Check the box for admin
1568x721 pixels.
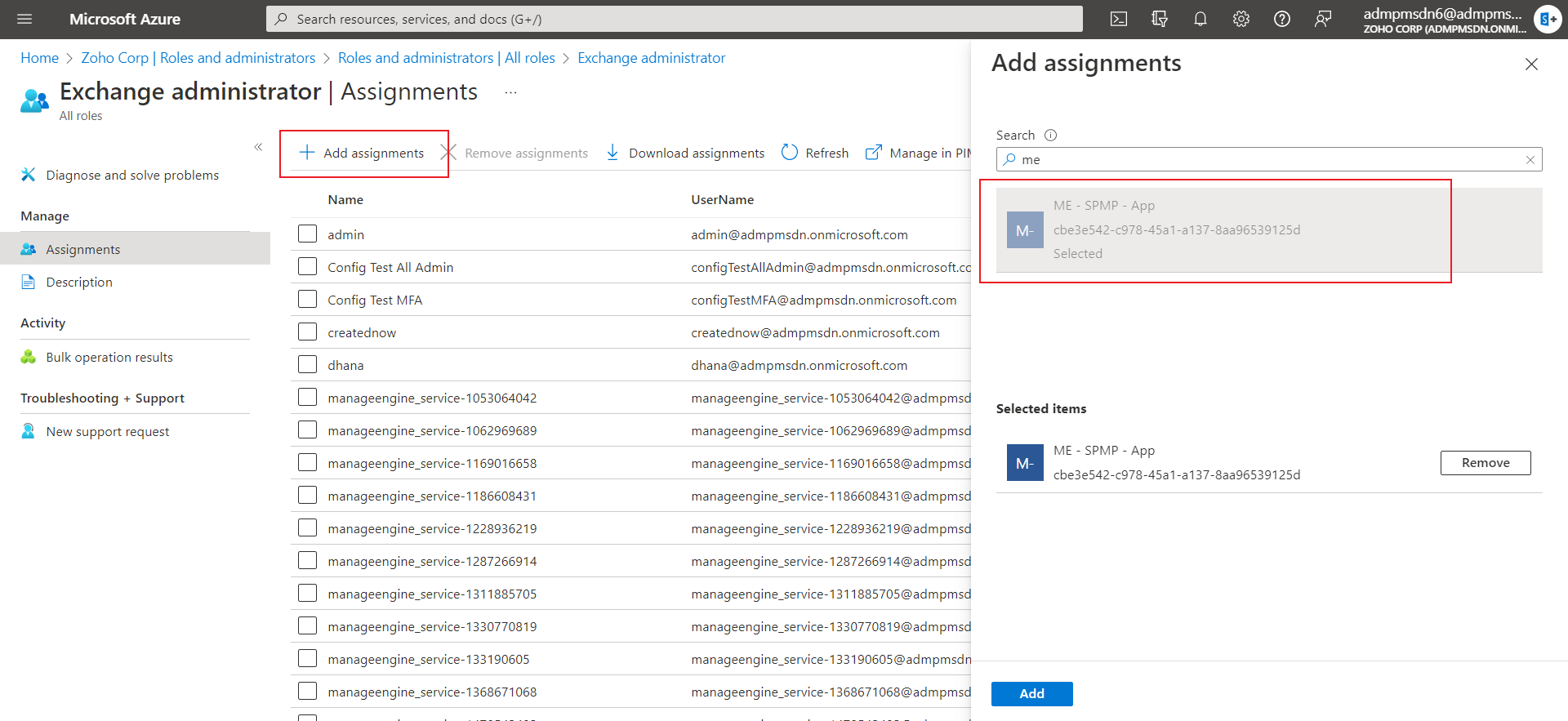coord(307,234)
